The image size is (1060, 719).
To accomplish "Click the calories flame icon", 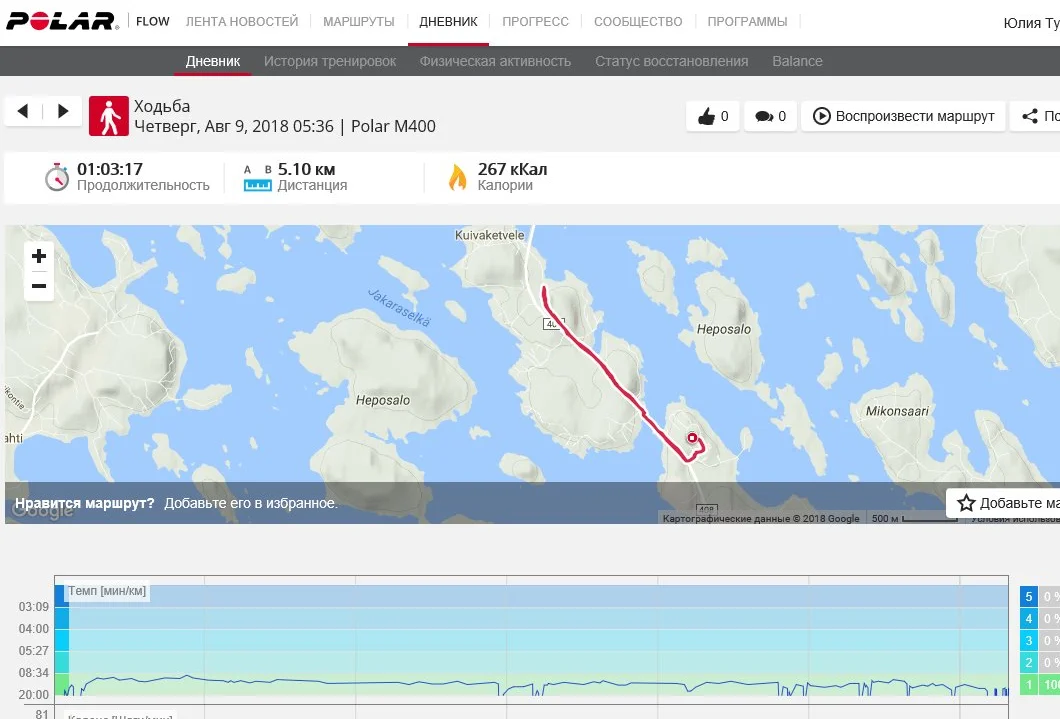I will (458, 177).
